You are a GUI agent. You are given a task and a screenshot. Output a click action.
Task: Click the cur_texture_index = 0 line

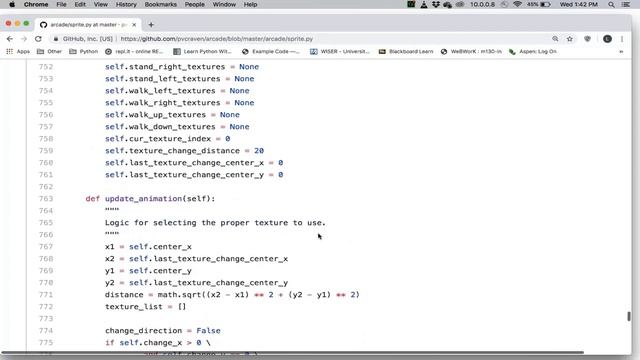pyautogui.click(x=167, y=139)
